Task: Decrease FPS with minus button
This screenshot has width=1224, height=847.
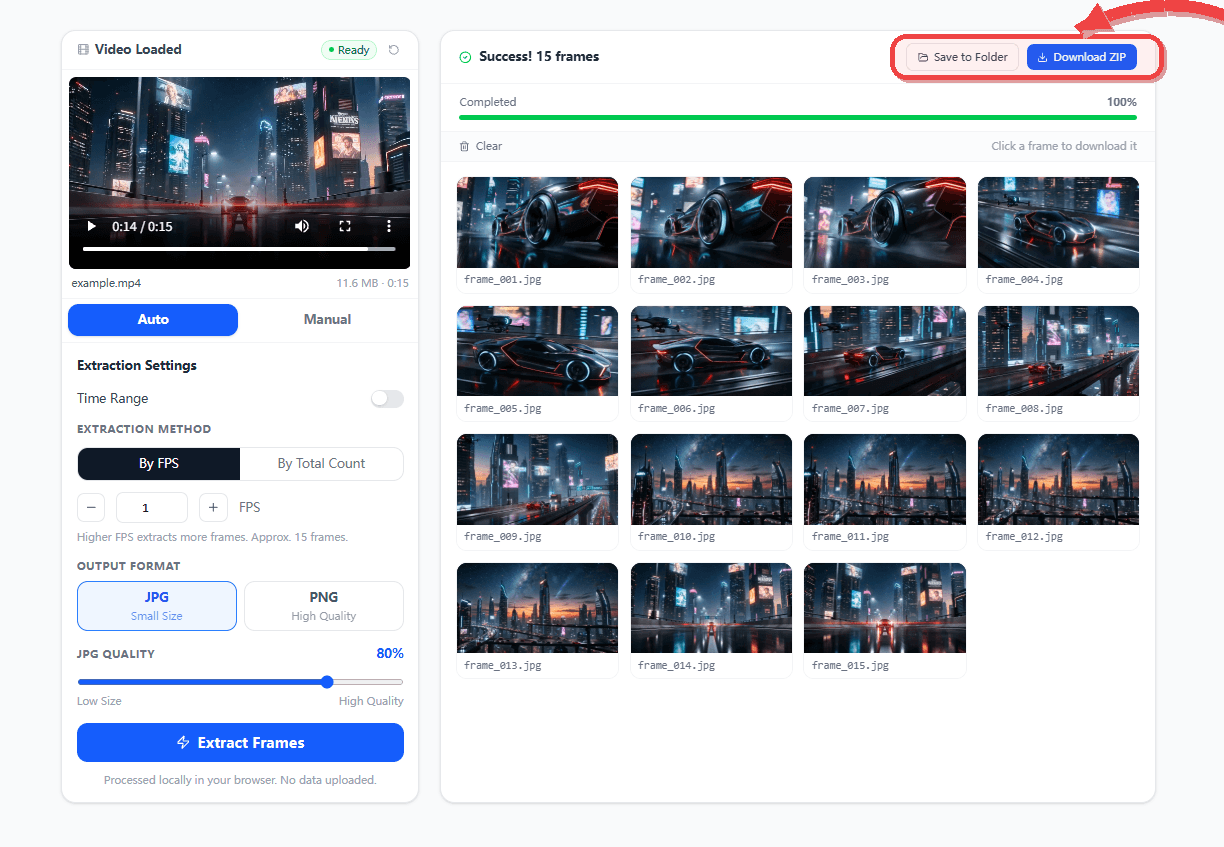Action: tap(91, 508)
